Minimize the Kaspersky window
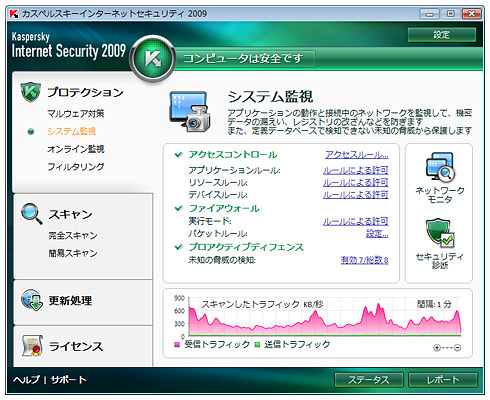This screenshot has height=400, width=490. pyautogui.click(x=429, y=14)
